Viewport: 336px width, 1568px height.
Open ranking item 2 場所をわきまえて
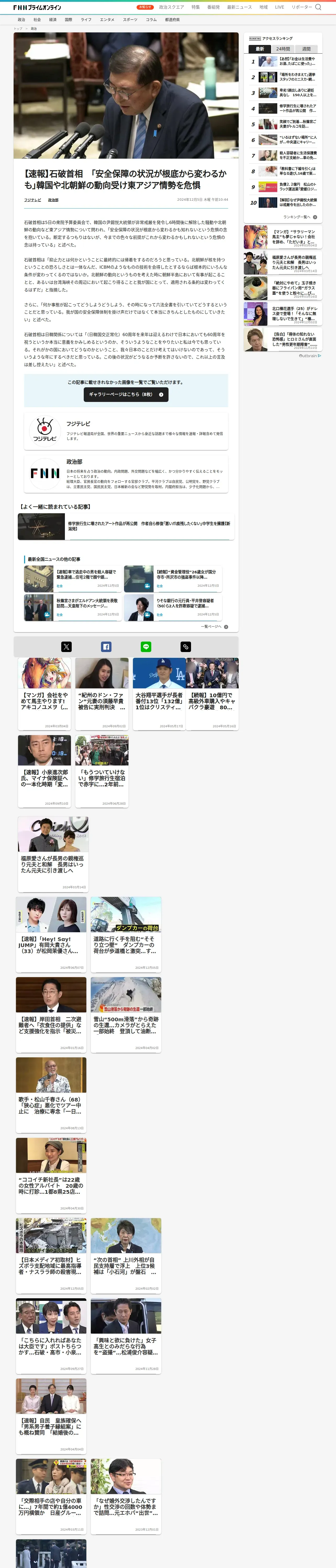[283, 77]
